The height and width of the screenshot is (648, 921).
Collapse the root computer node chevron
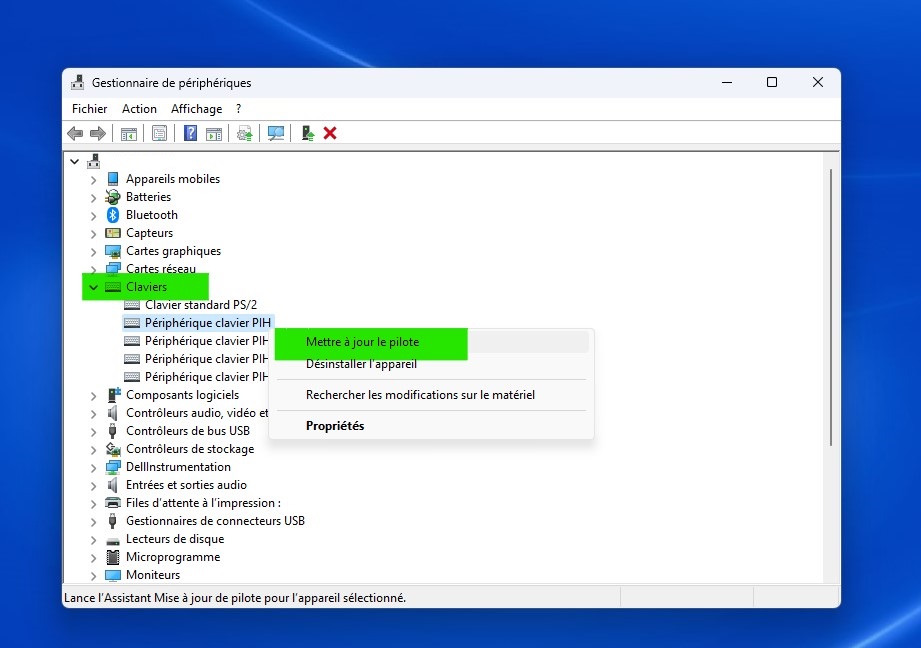coord(75,161)
